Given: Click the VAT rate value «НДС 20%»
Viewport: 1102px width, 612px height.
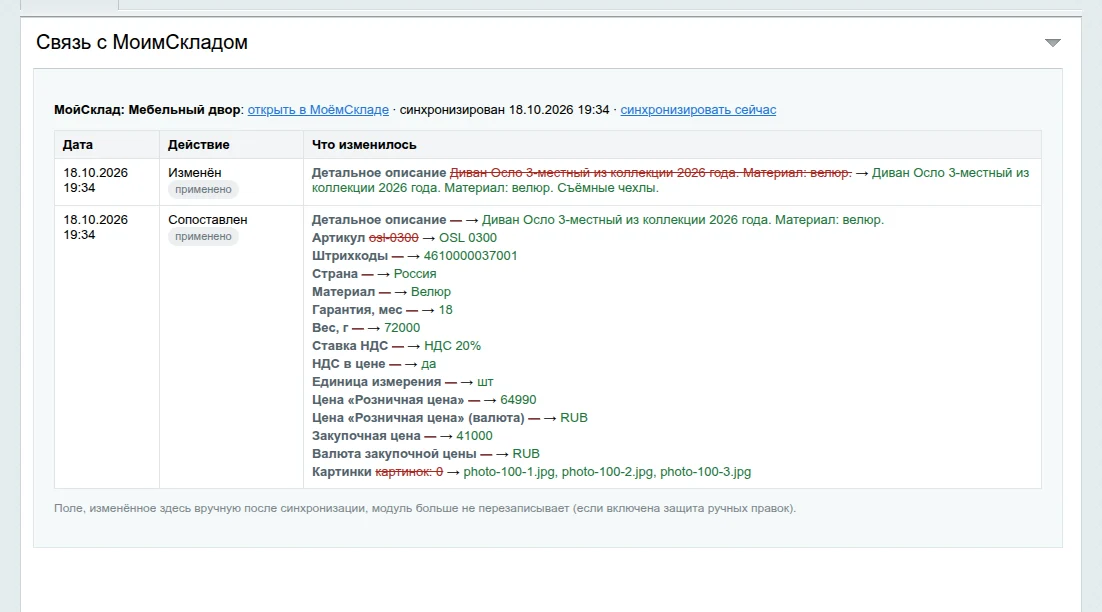Looking at the screenshot, I should point(453,346).
